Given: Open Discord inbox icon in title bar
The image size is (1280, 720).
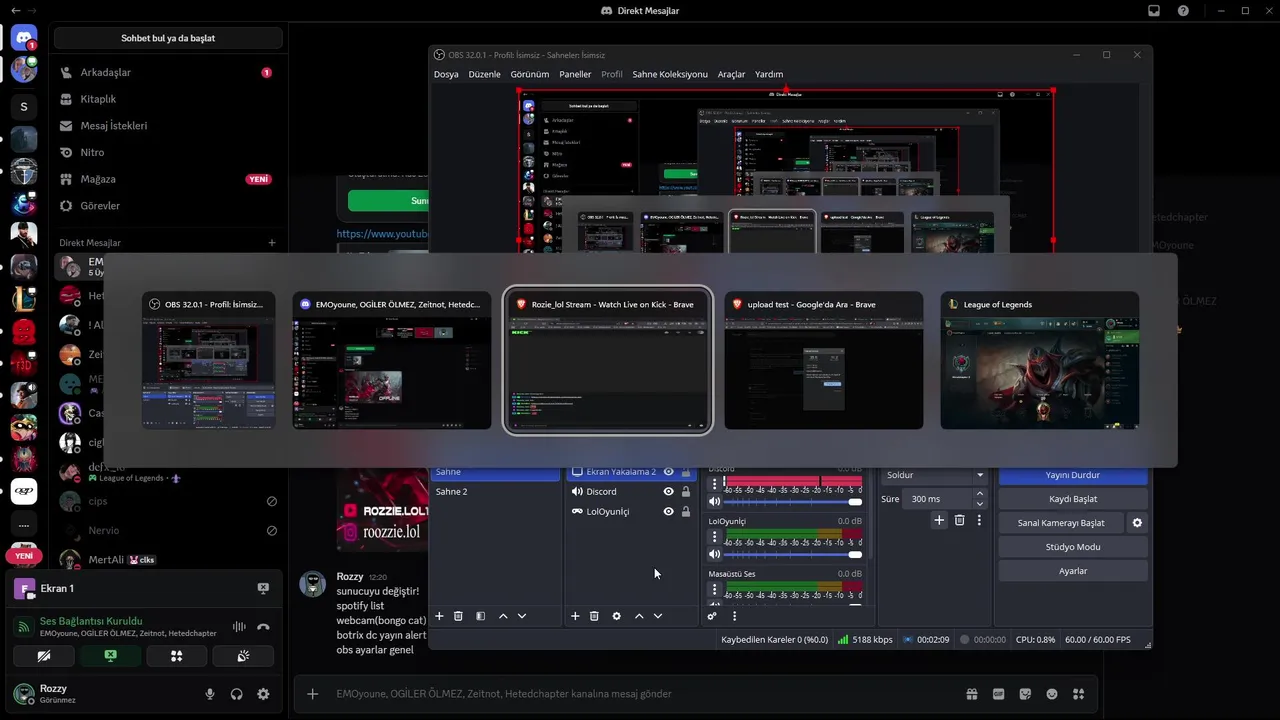Looking at the screenshot, I should coord(1154,11).
